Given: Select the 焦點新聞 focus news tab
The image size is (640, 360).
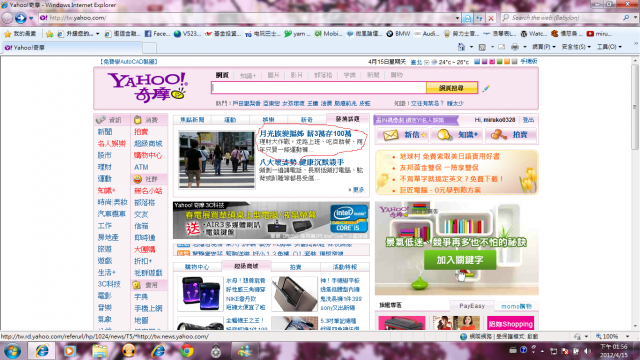Looking at the screenshot, I should tap(192, 120).
